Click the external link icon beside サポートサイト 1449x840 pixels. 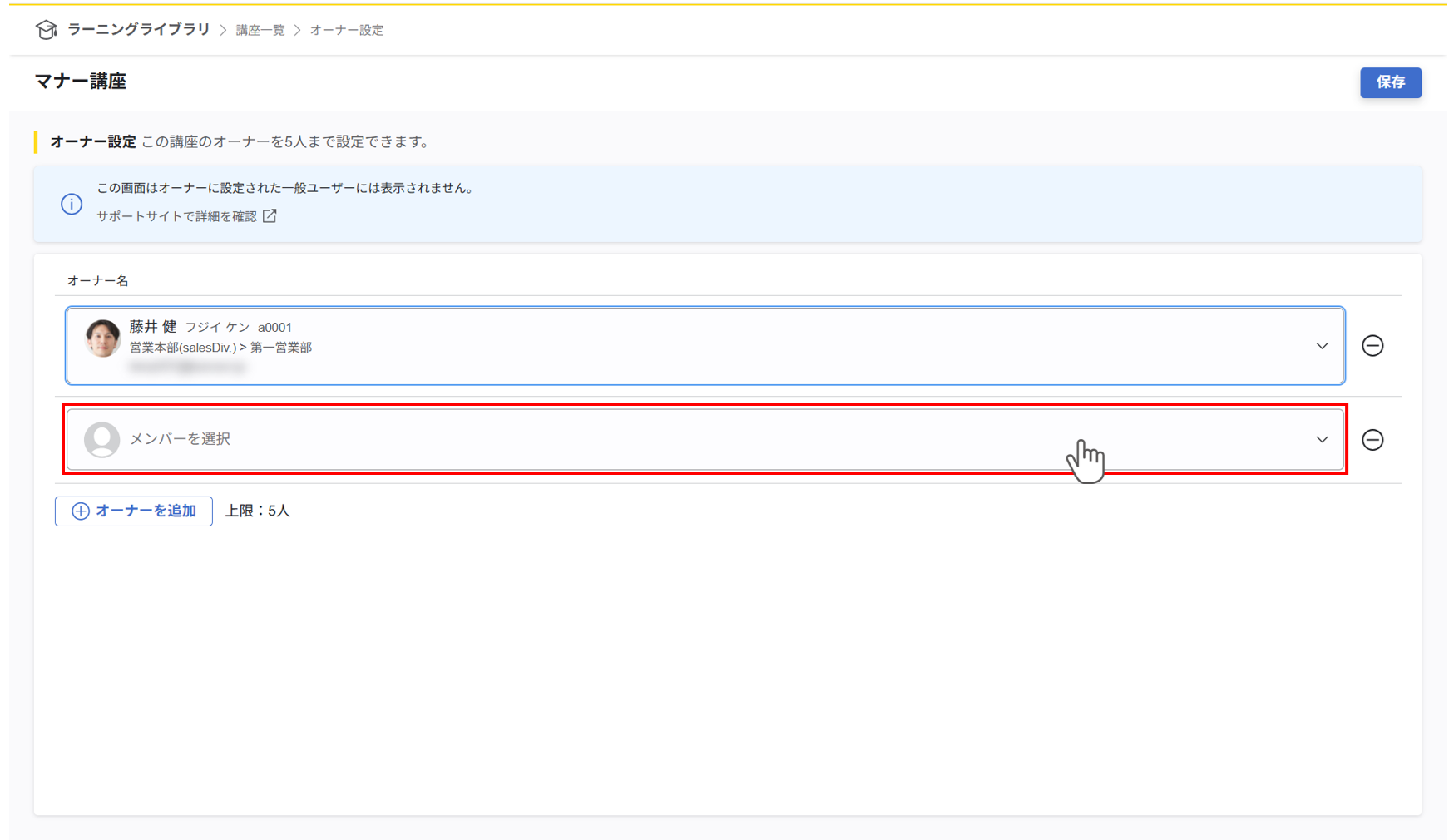[269, 215]
